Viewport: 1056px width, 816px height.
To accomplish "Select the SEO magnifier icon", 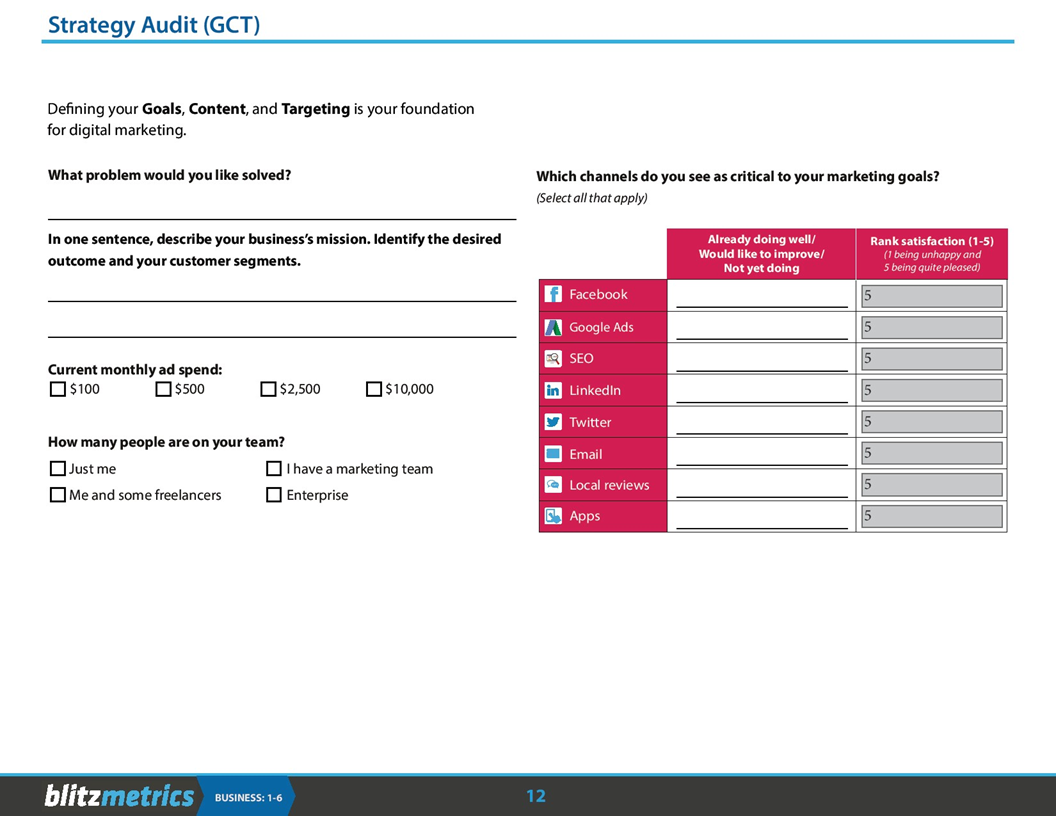I will point(553,358).
